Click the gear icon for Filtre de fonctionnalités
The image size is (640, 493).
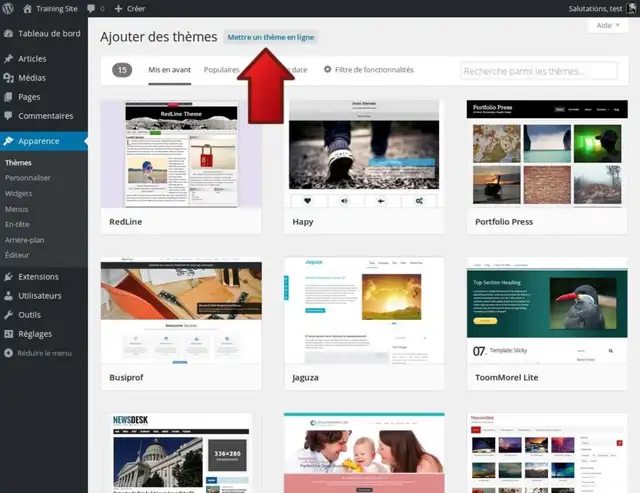327,69
